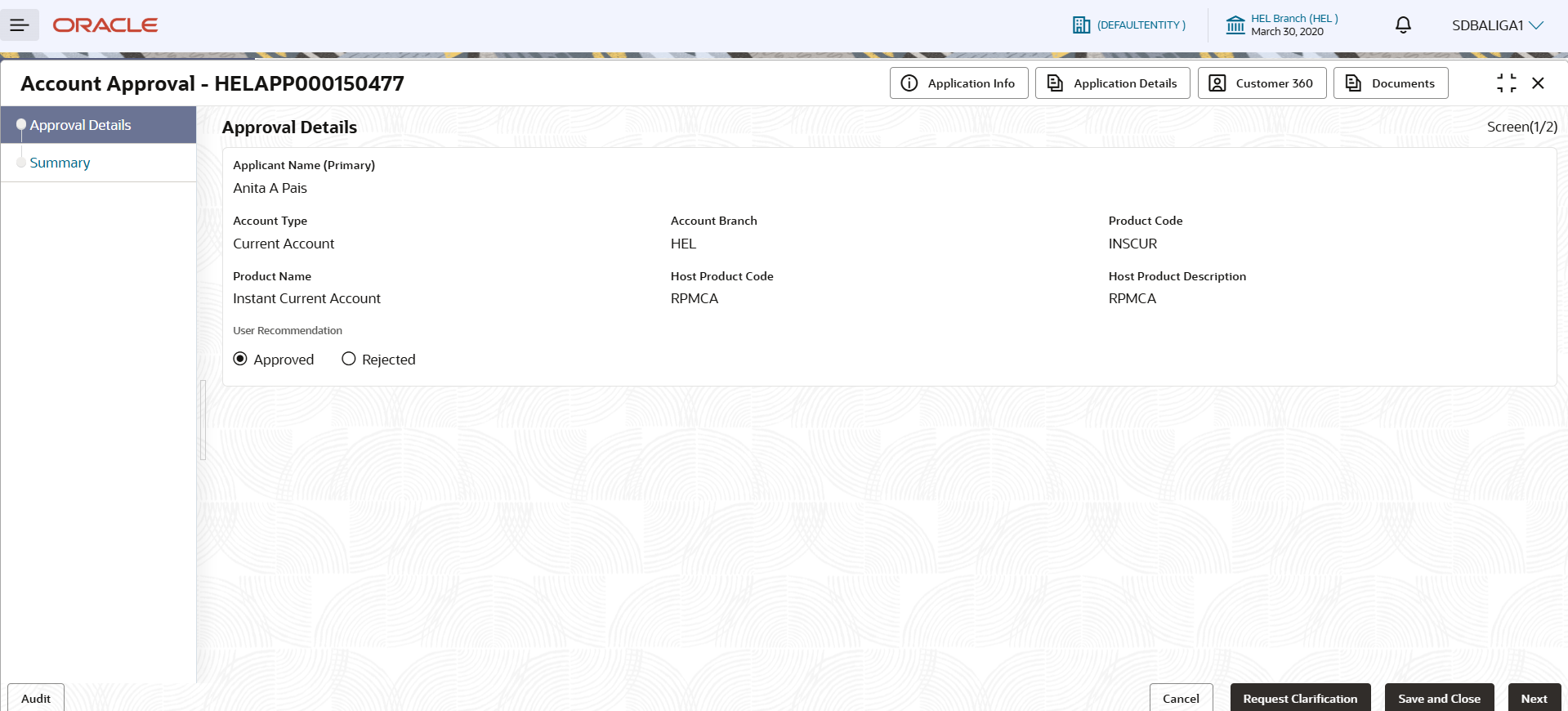Select the Rejected radio button
Image resolution: width=1568 pixels, height=711 pixels.
(349, 359)
